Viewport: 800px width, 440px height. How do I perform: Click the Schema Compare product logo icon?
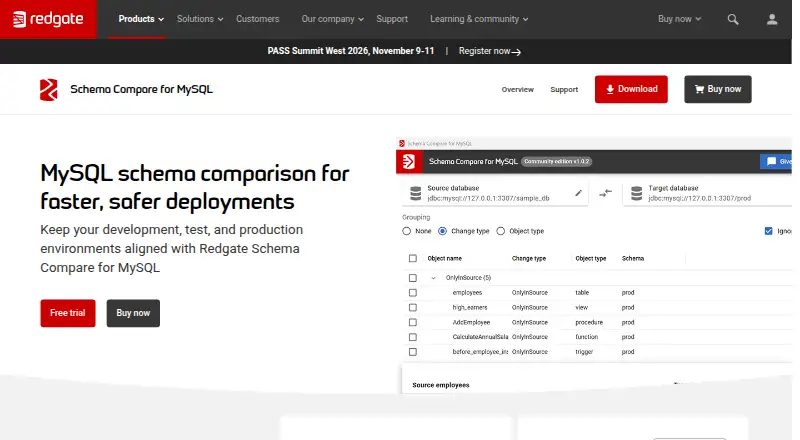(x=49, y=89)
